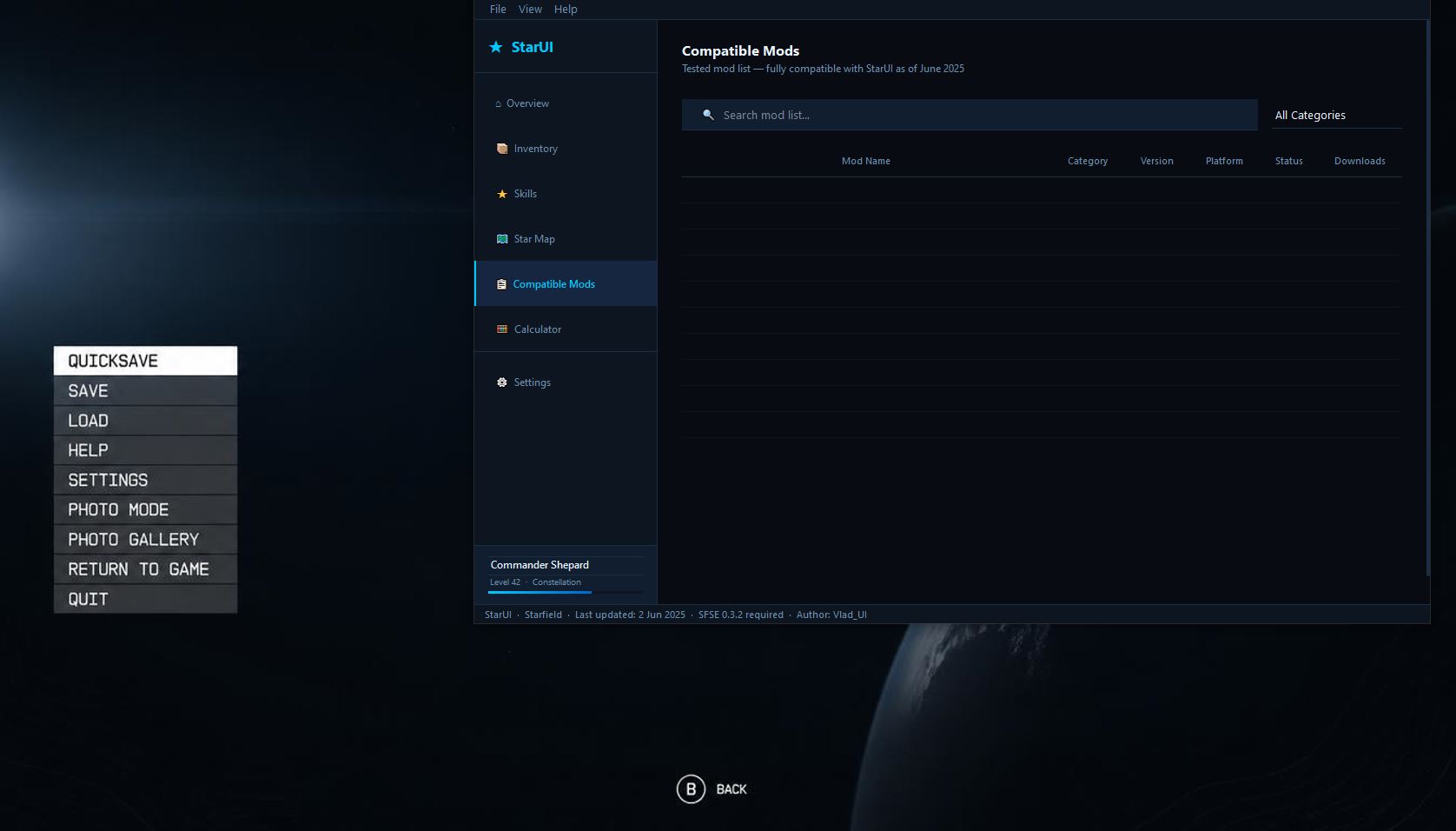The height and width of the screenshot is (831, 1456).
Task: Open Settings gear icon in sidebar
Action: coord(502,382)
